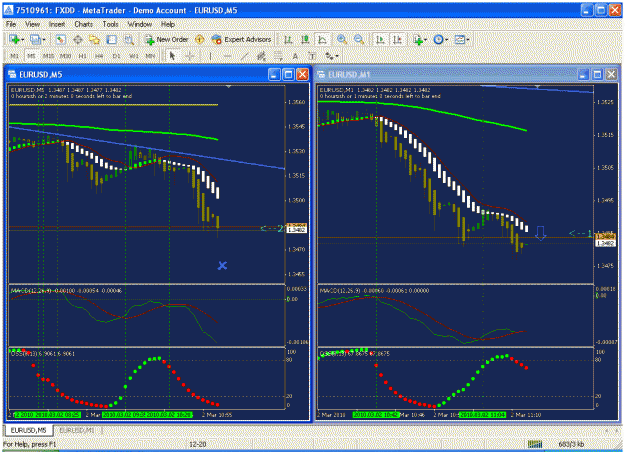Select the Trendline drawing tool
625x452 pixels.
[244, 56]
